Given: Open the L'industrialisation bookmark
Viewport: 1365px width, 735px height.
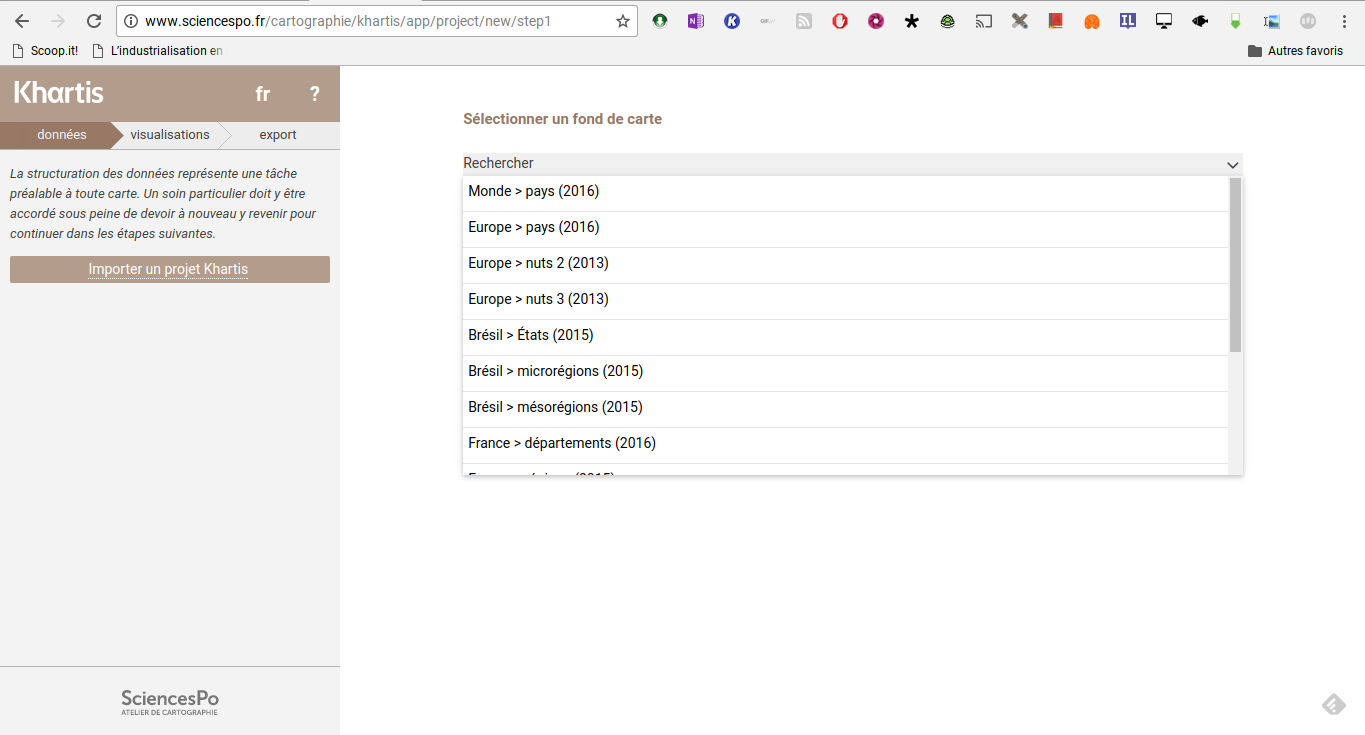Looking at the screenshot, I should click(157, 50).
